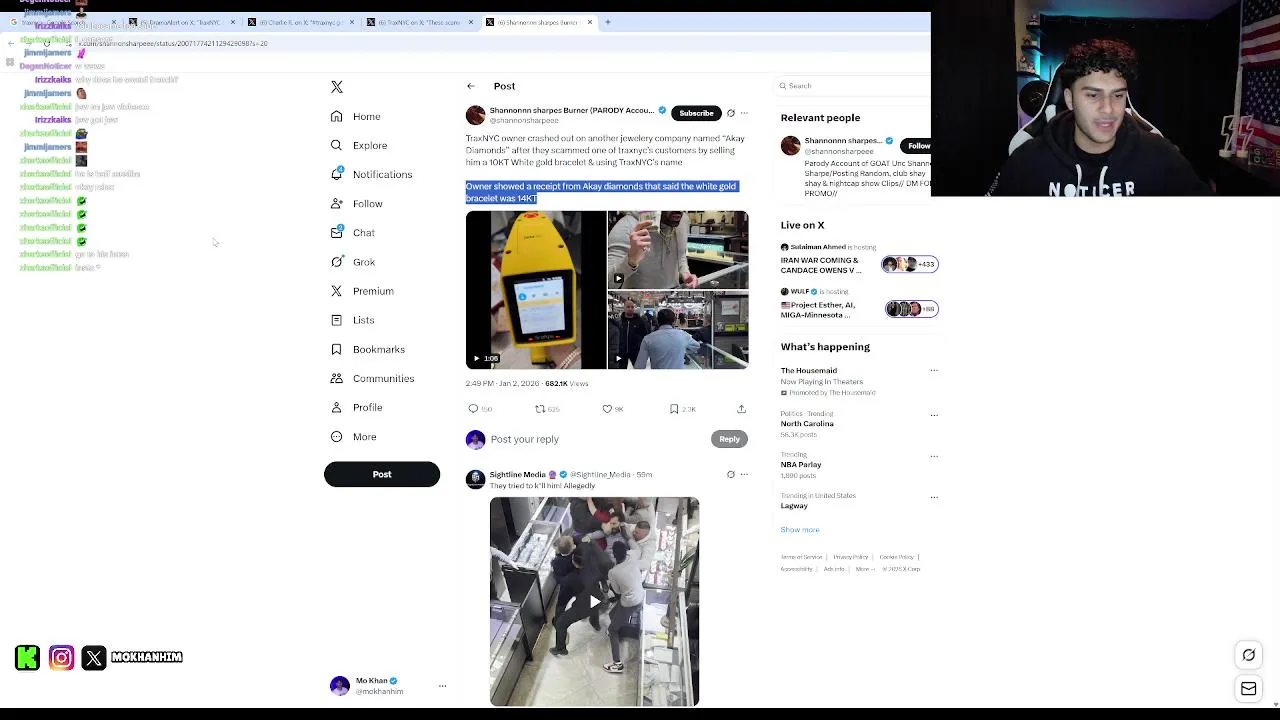
Task: Open Chat messages in the sidebar
Action: pos(353,233)
